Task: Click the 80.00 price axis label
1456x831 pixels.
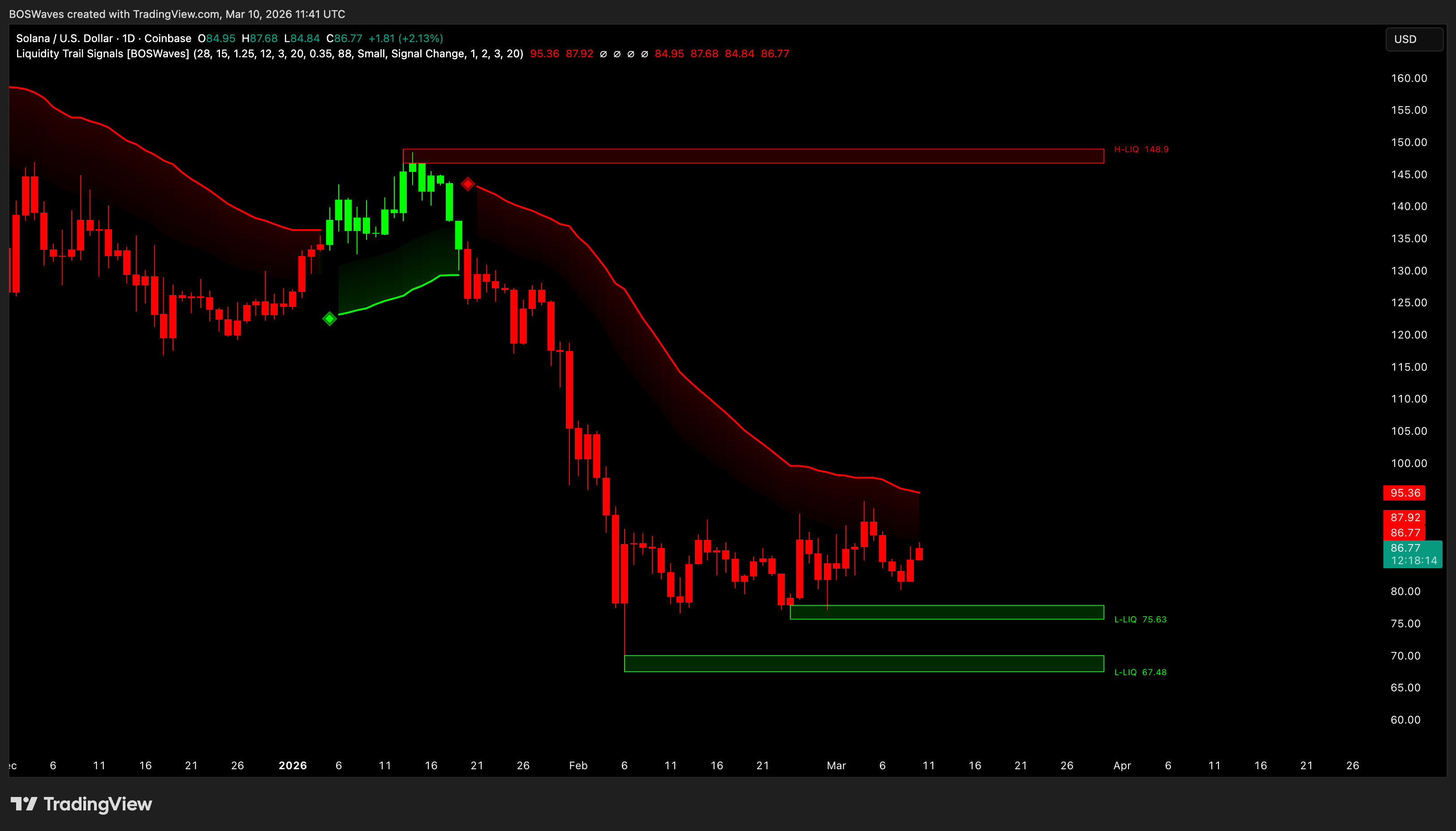Action: pyautogui.click(x=1405, y=591)
